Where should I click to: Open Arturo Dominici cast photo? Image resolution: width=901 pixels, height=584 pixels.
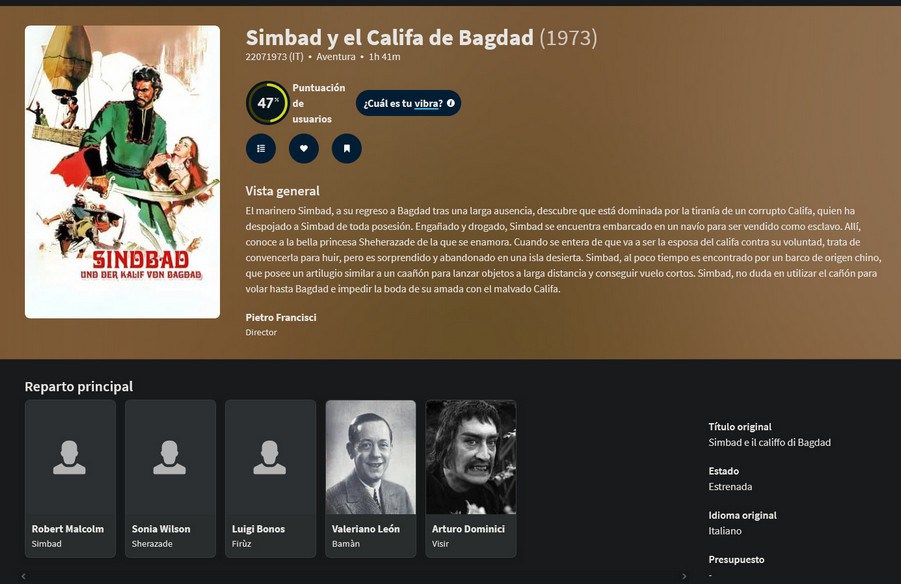pos(471,457)
